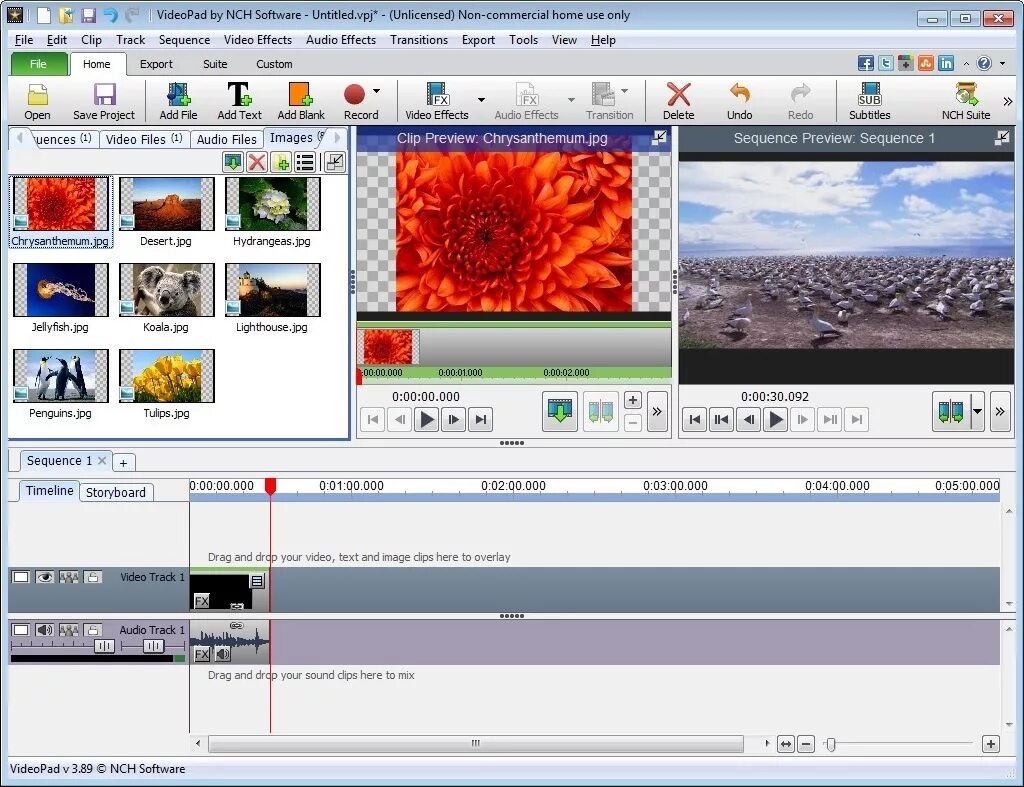Click FX icon on the Video Track 1 clip
This screenshot has width=1024, height=787.
pyautogui.click(x=202, y=601)
